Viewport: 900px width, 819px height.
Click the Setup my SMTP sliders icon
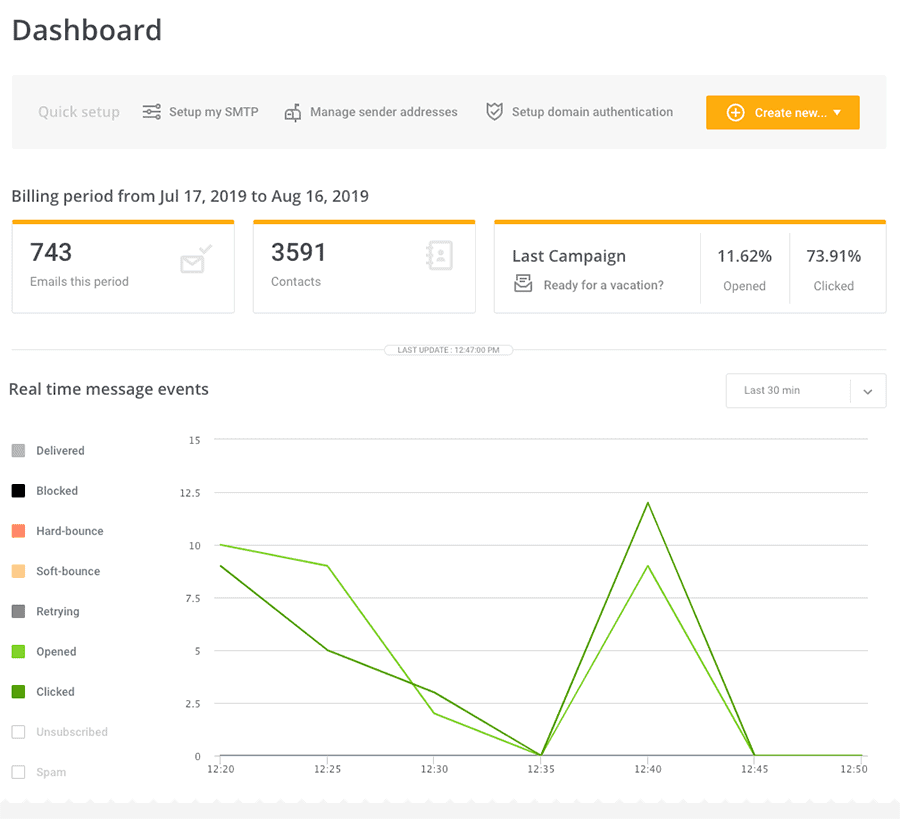pyautogui.click(x=152, y=112)
